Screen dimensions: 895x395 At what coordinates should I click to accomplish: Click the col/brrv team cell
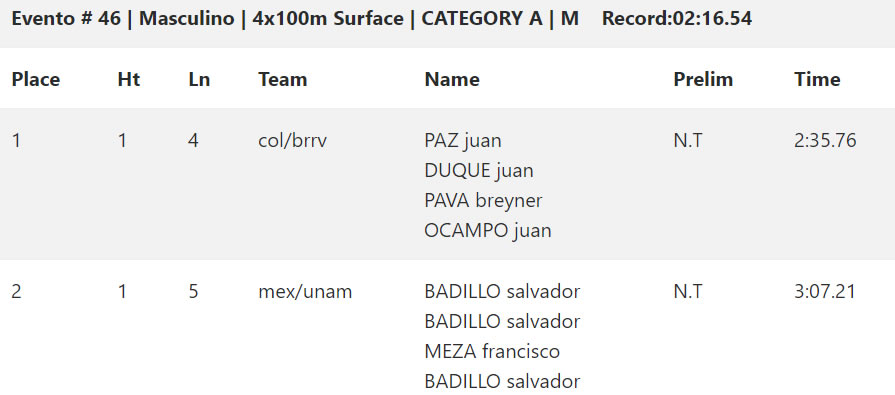292,140
